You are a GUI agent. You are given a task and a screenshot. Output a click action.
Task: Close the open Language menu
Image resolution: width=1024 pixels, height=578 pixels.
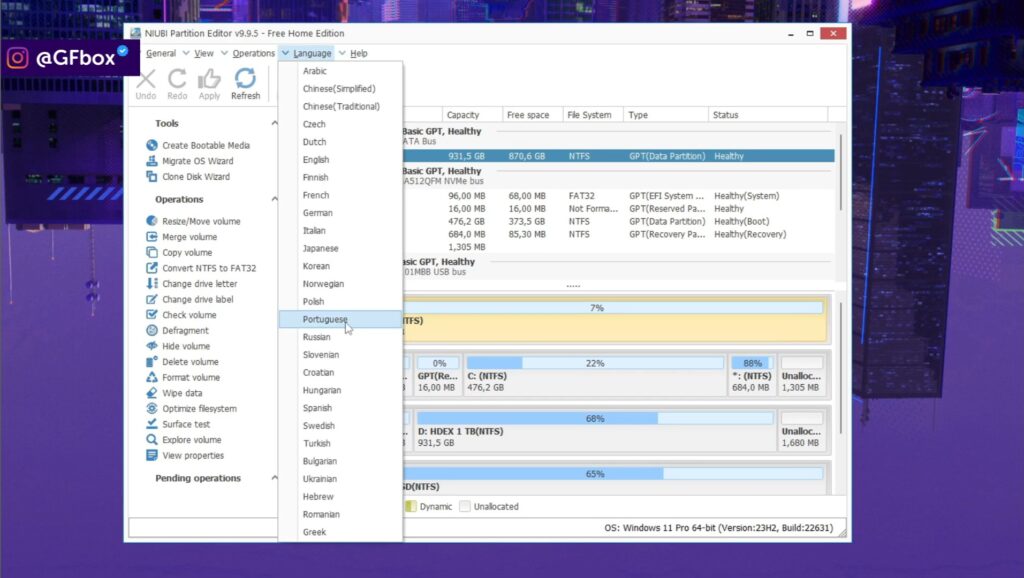point(312,54)
